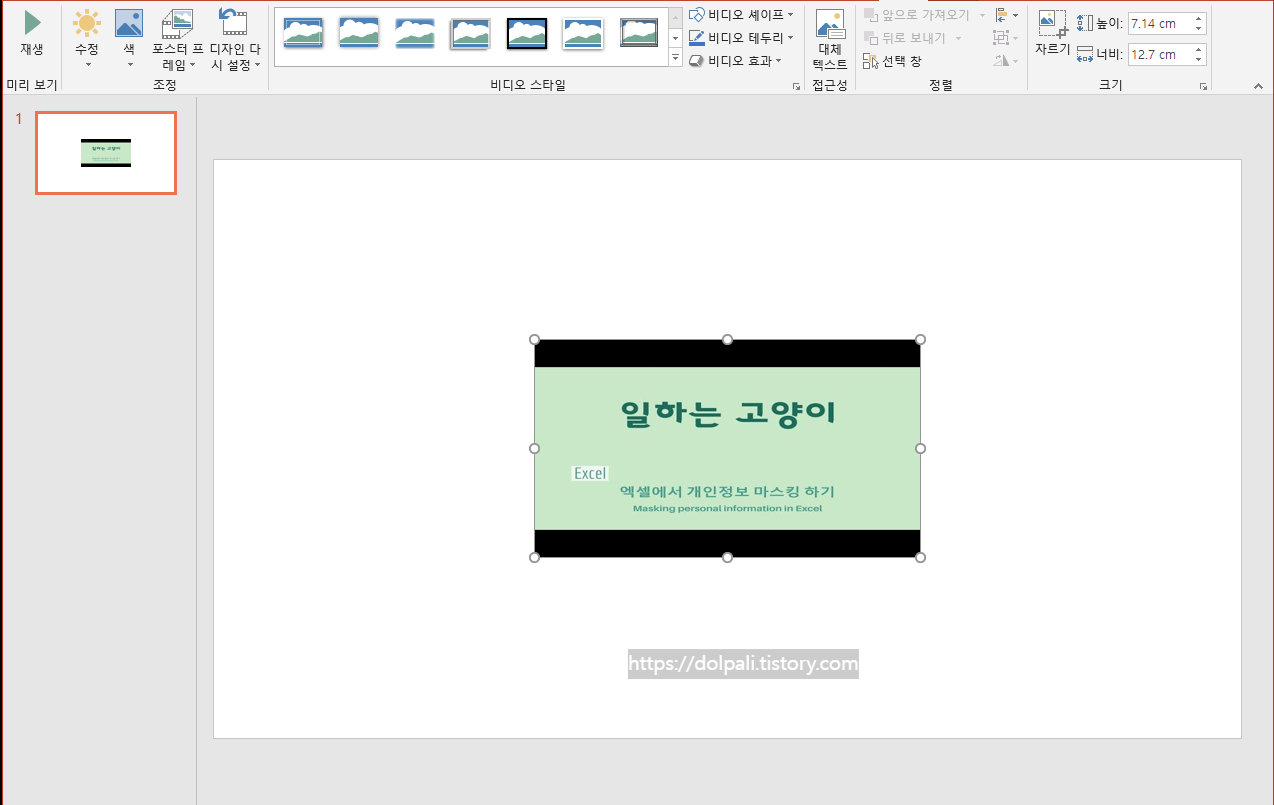
Task: Click 대체 텍스트 alt text button
Action: [830, 40]
